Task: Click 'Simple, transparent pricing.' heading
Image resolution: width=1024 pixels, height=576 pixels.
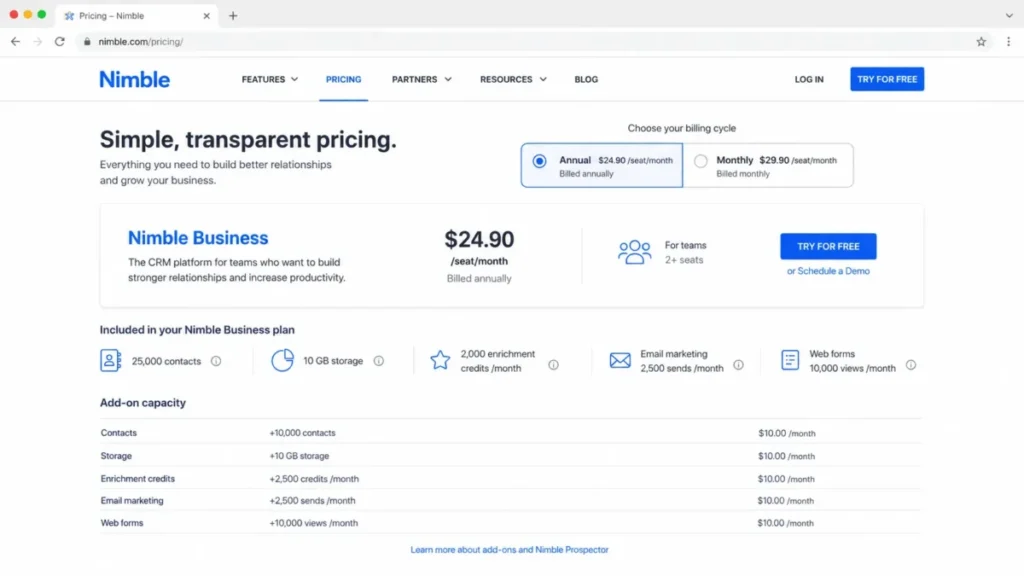Action: point(248,140)
